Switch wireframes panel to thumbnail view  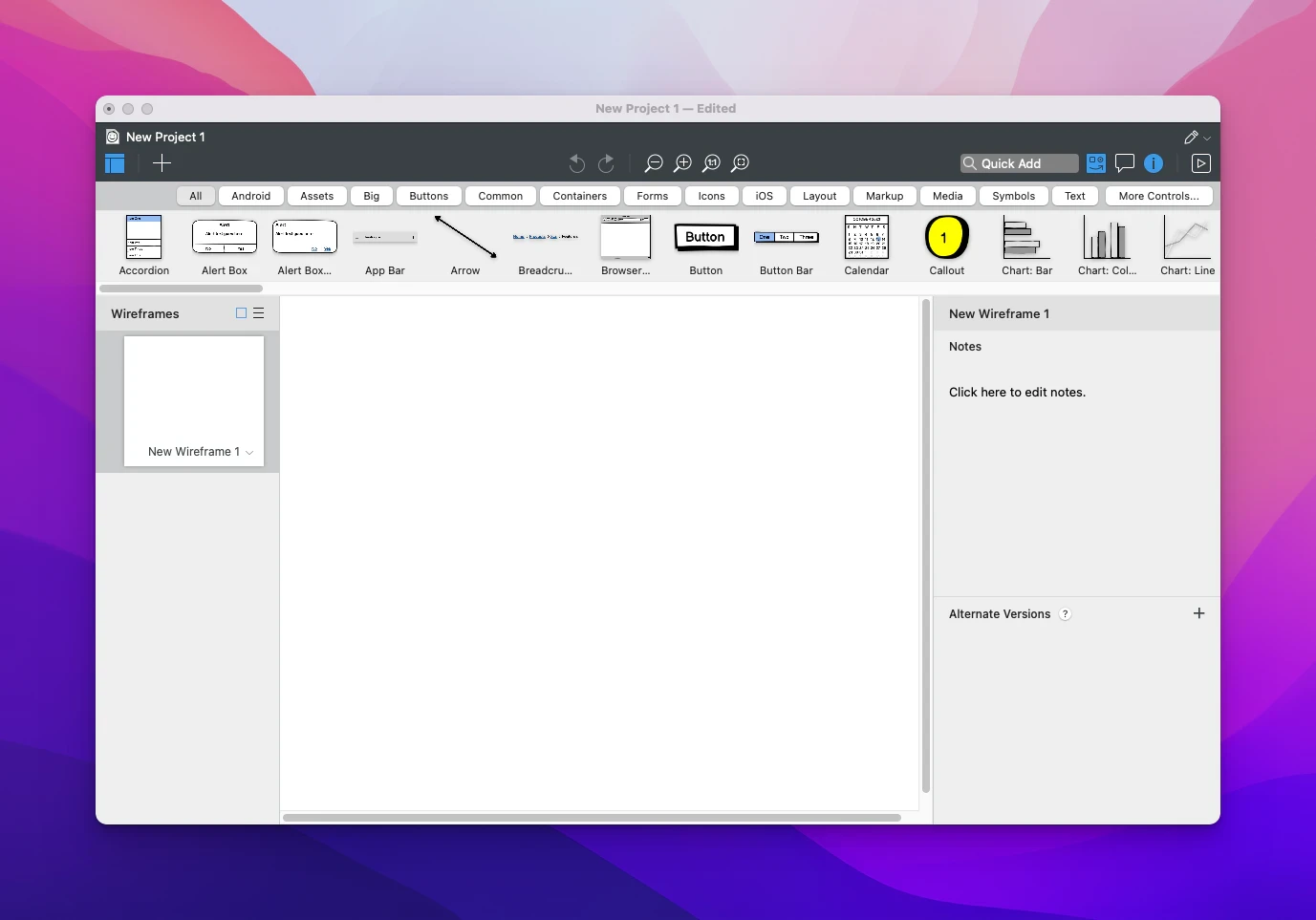[241, 313]
